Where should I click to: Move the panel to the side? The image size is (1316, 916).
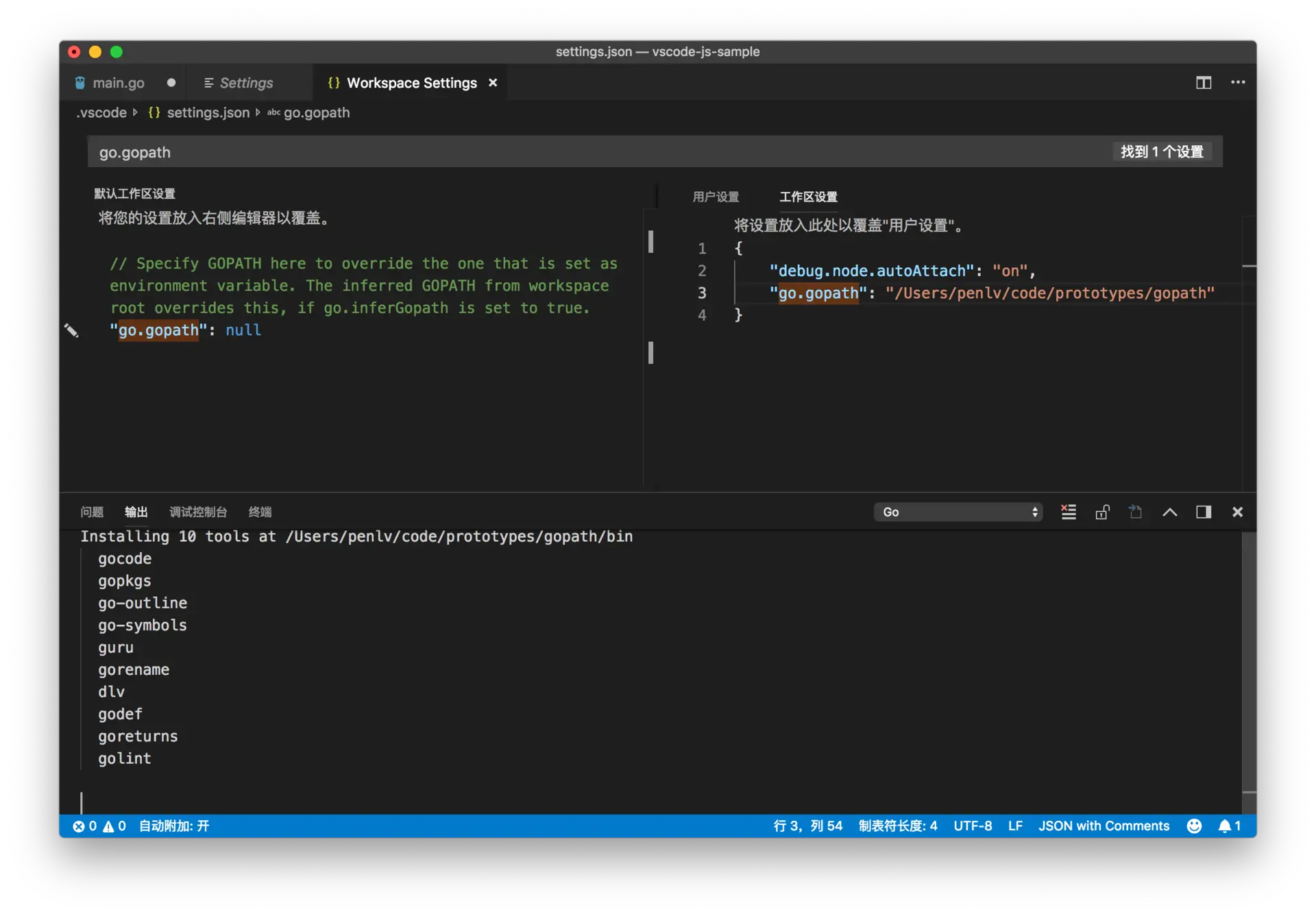(1204, 512)
